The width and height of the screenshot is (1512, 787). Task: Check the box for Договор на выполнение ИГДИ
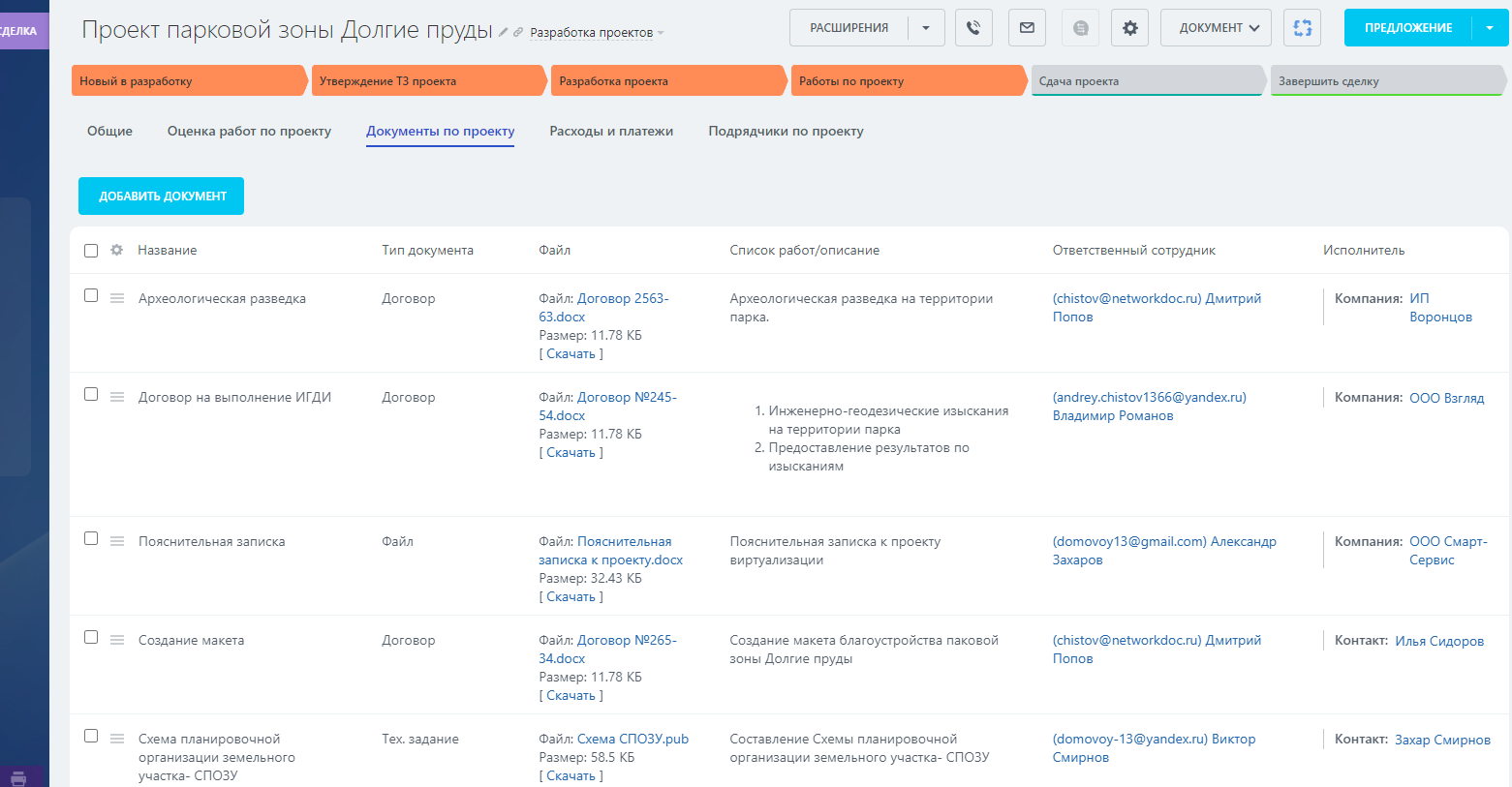91,394
